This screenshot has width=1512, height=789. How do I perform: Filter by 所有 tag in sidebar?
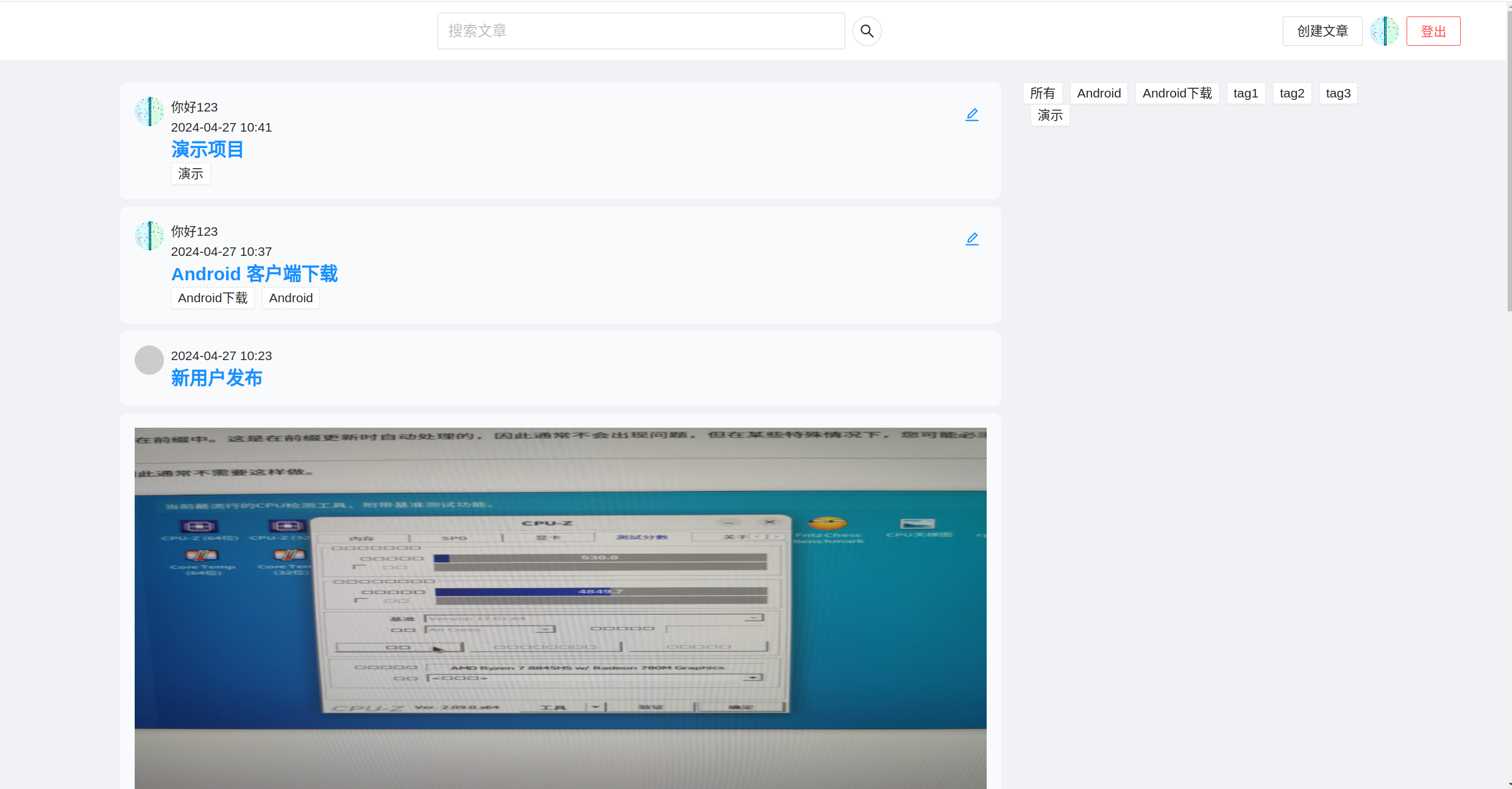click(1043, 93)
